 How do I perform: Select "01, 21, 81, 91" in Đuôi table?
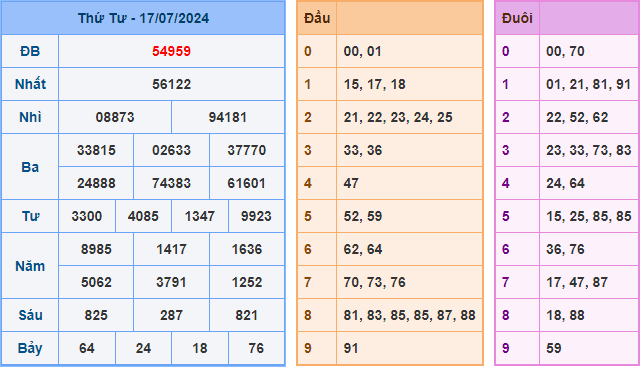(589, 84)
